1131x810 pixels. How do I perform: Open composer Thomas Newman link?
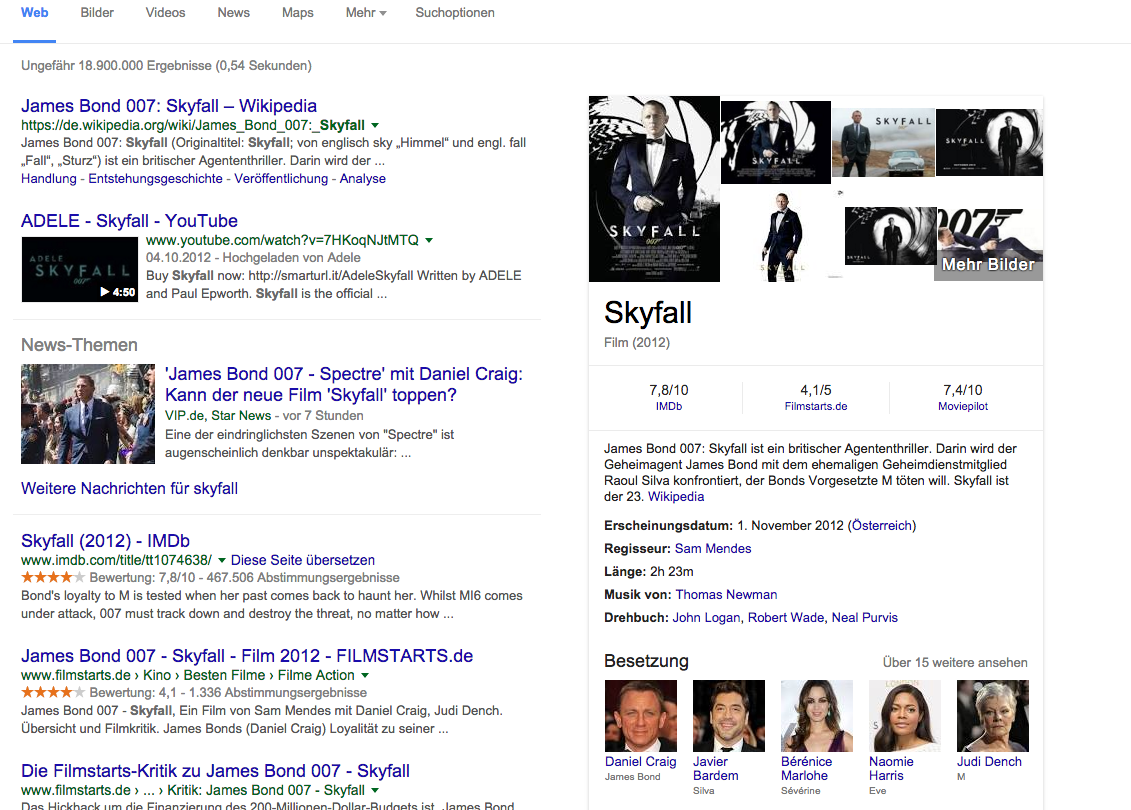726,595
